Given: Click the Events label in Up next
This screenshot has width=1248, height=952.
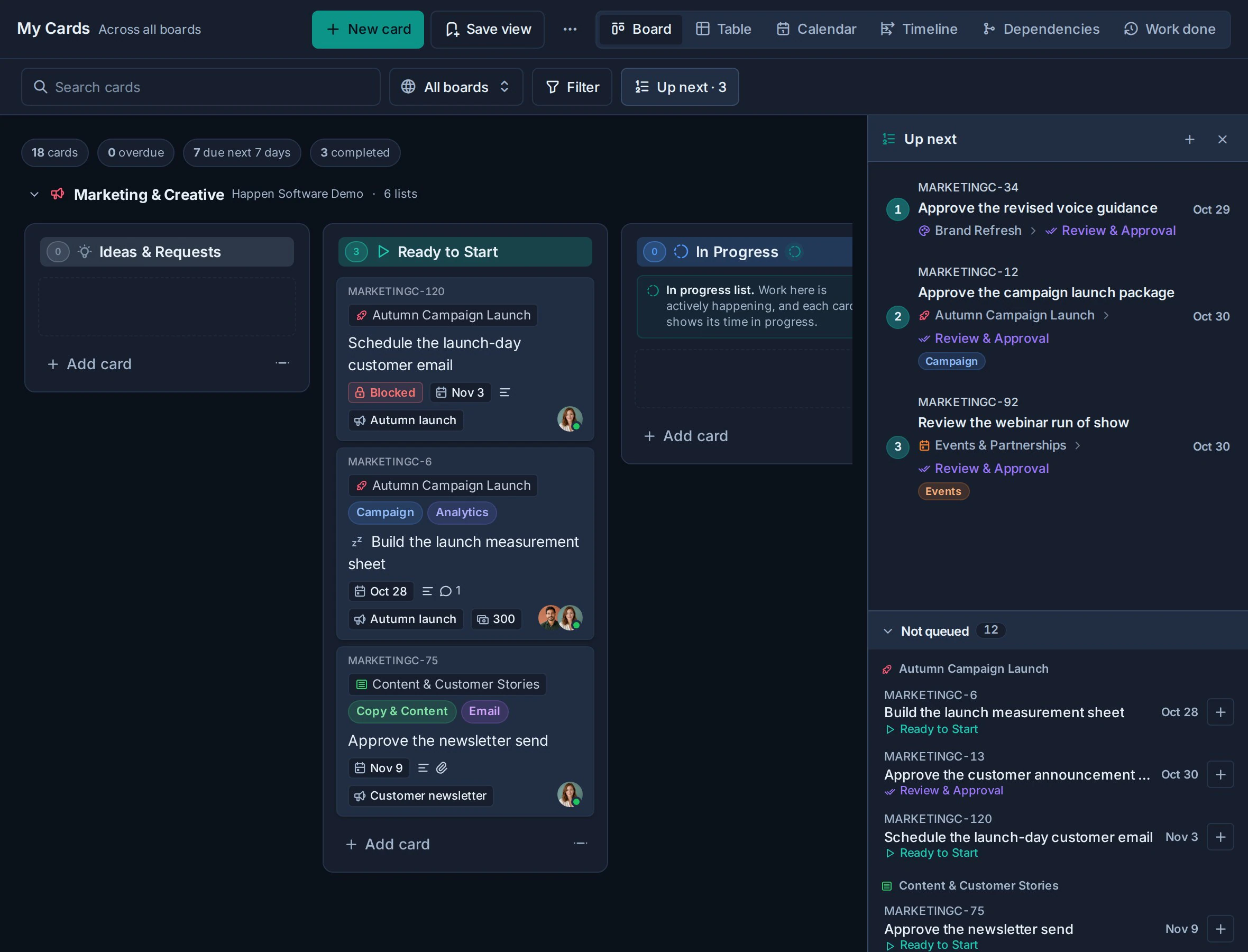Looking at the screenshot, I should coord(943,491).
